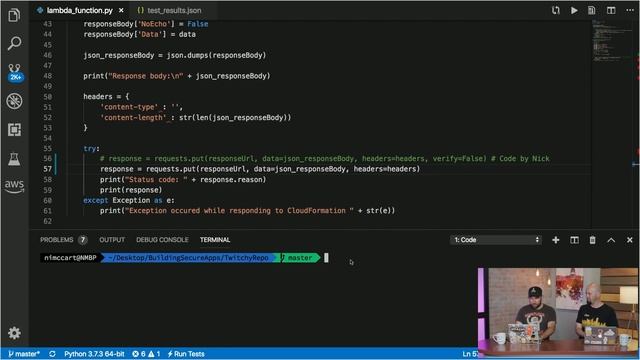Click the 'content-length' key on line 52
Screen dimensions: 640x360
tap(133, 118)
